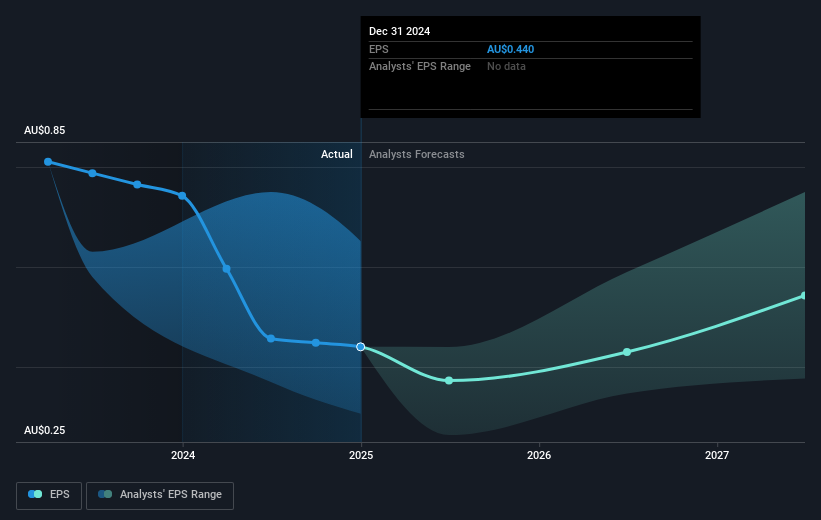Image resolution: width=821 pixels, height=520 pixels.
Task: Click the Dec 31 2024 tooltip date header
Action: pos(400,31)
